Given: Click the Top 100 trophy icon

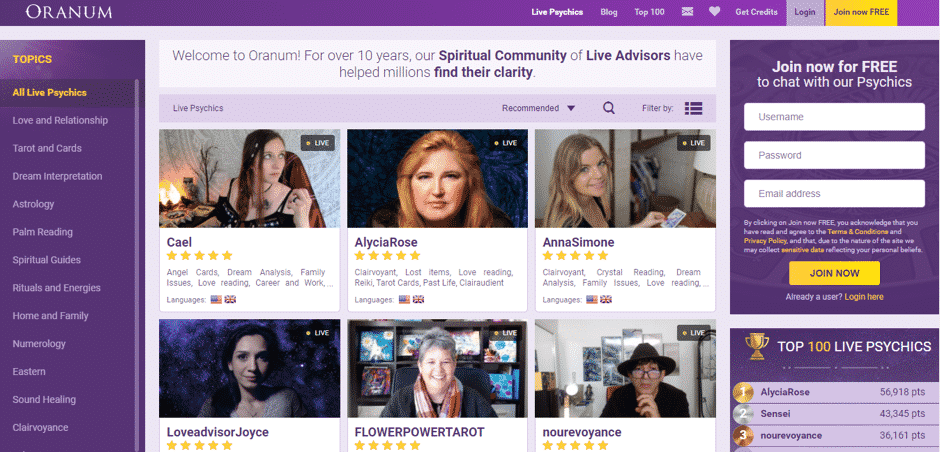Looking at the screenshot, I should point(757,345).
